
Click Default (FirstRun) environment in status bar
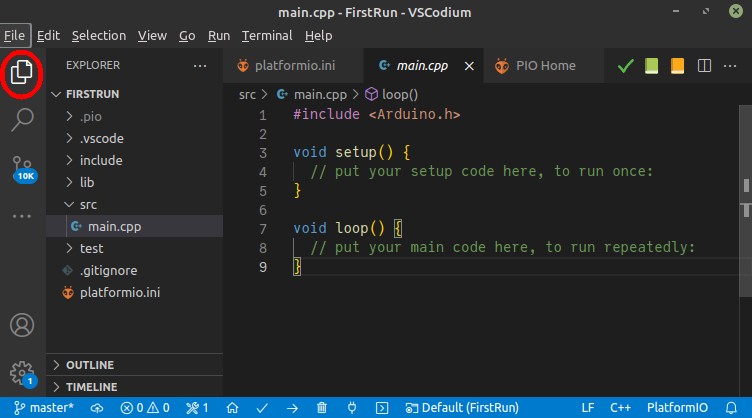[x=459, y=407]
